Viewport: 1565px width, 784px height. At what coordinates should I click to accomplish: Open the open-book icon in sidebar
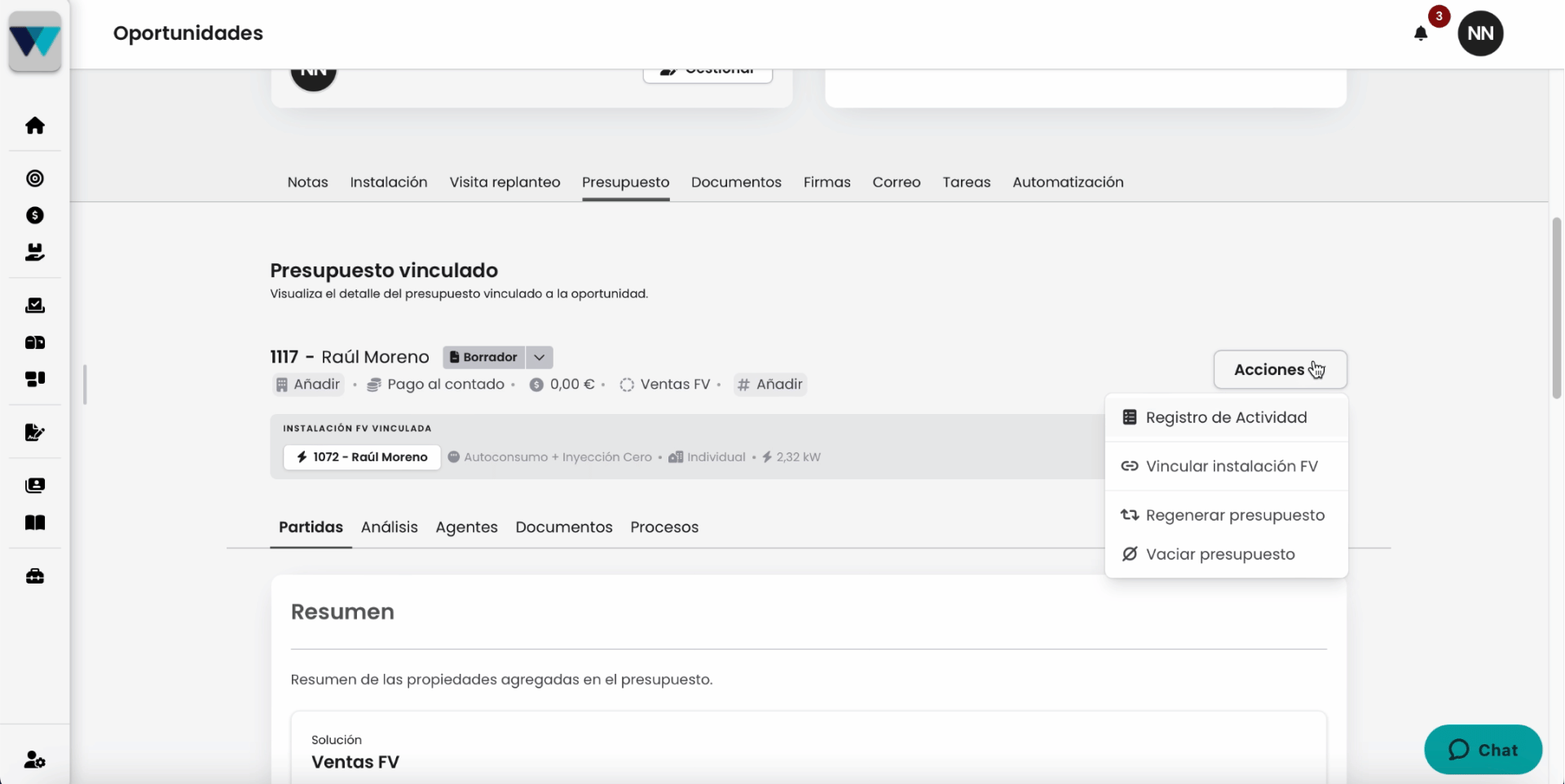point(35,522)
